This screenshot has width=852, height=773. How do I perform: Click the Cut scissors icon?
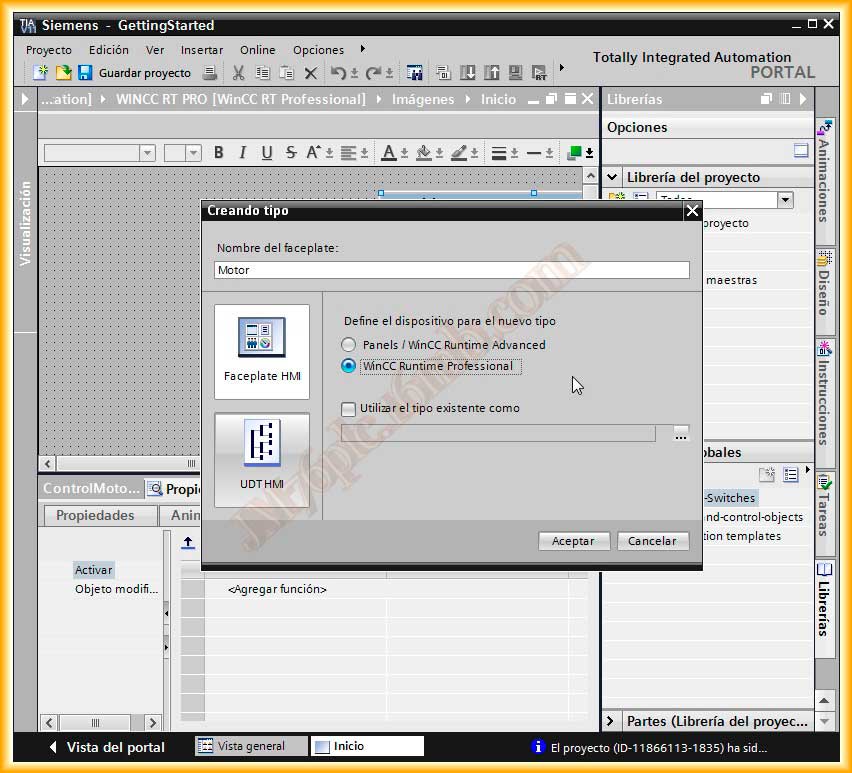(x=238, y=73)
